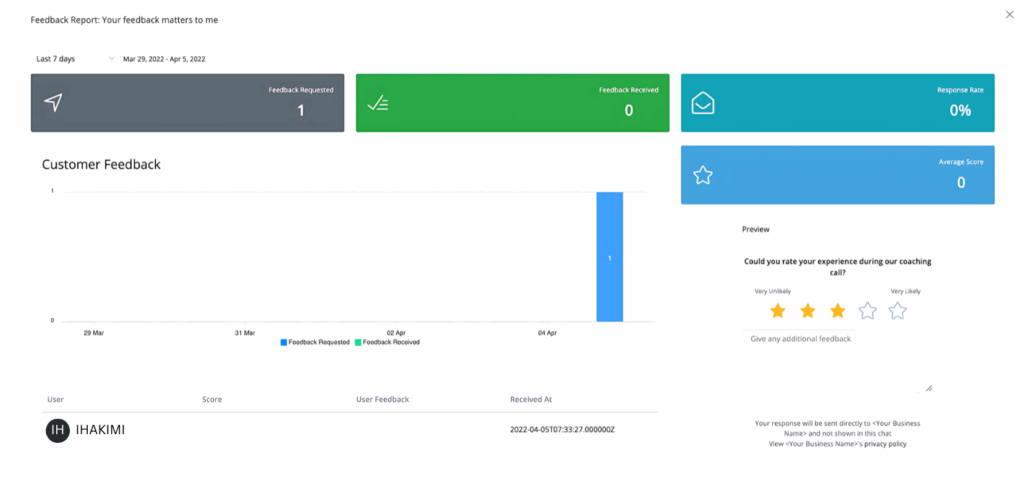
Task: Click the paper plane Feedback Requested icon
Action: pos(53,102)
